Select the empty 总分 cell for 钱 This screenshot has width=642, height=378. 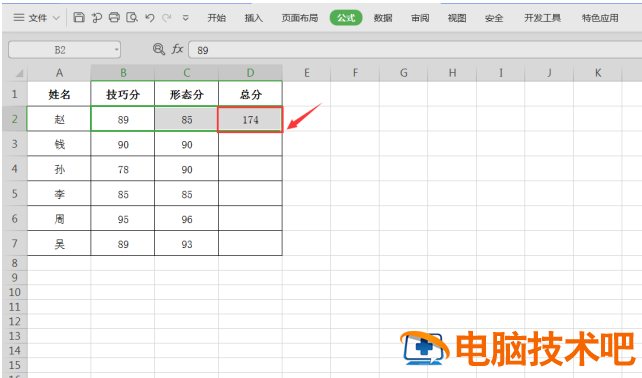[x=250, y=144]
